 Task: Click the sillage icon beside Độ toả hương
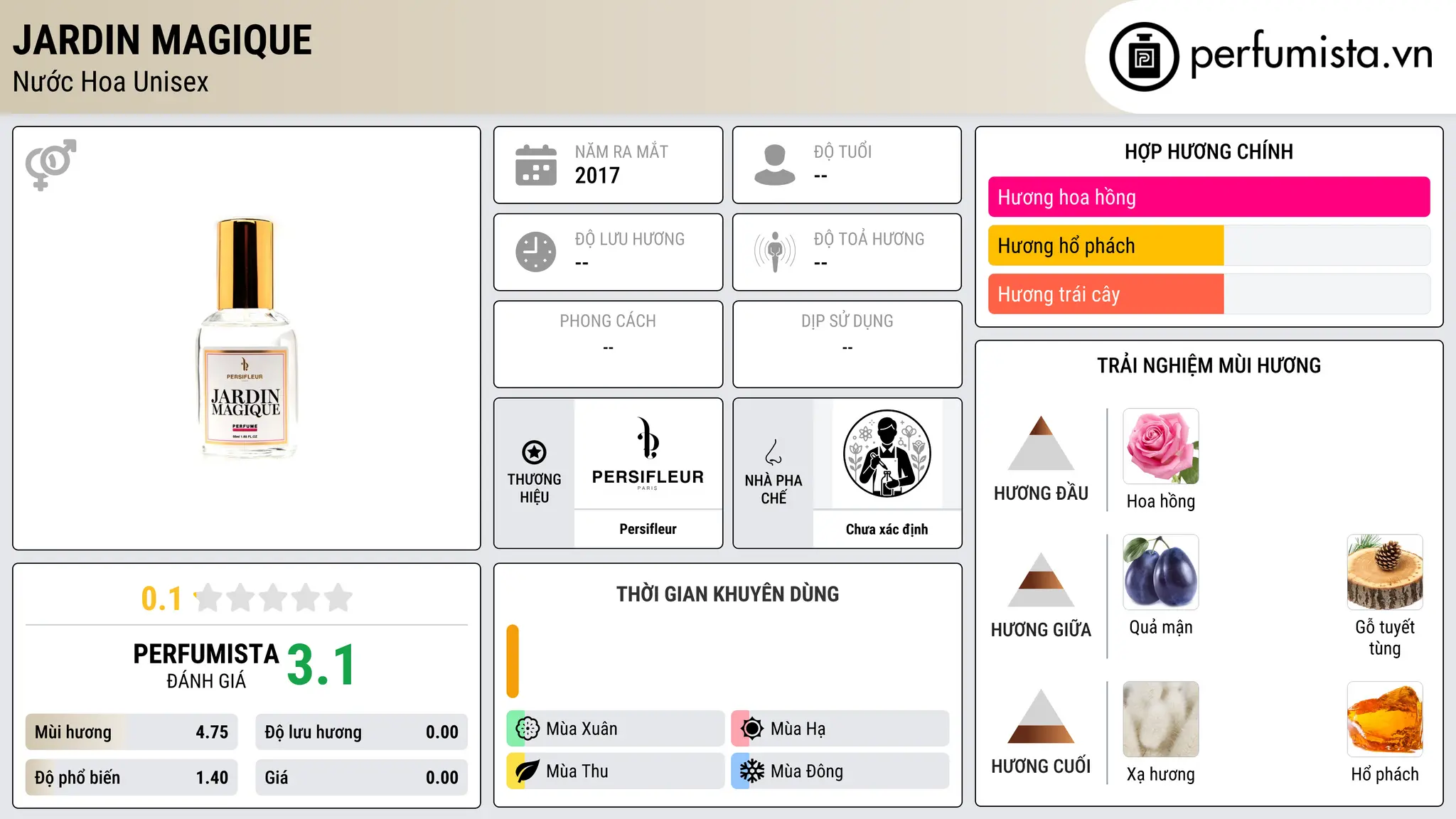point(775,252)
